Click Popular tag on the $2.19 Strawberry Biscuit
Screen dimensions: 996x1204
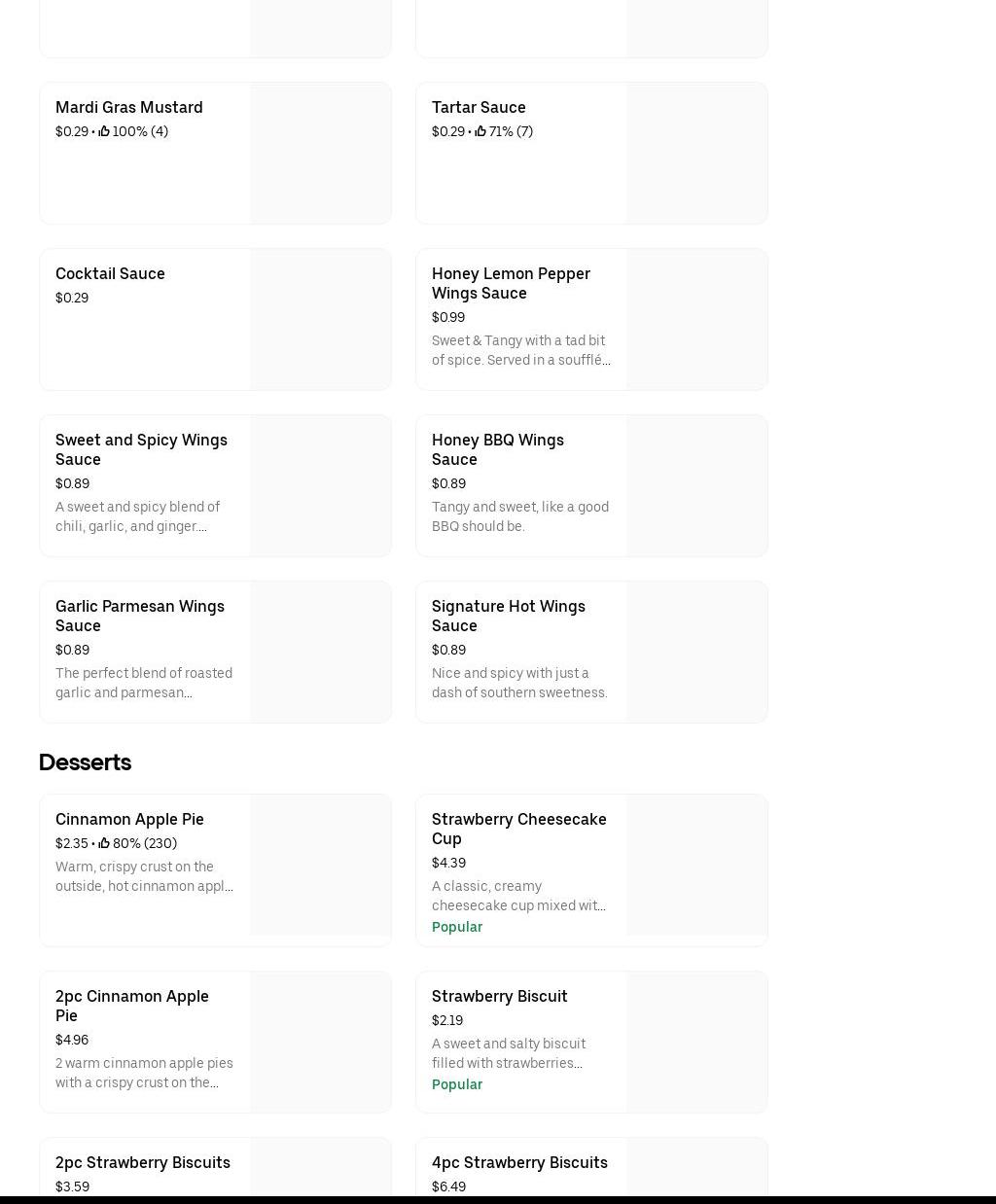pyautogui.click(x=456, y=1084)
